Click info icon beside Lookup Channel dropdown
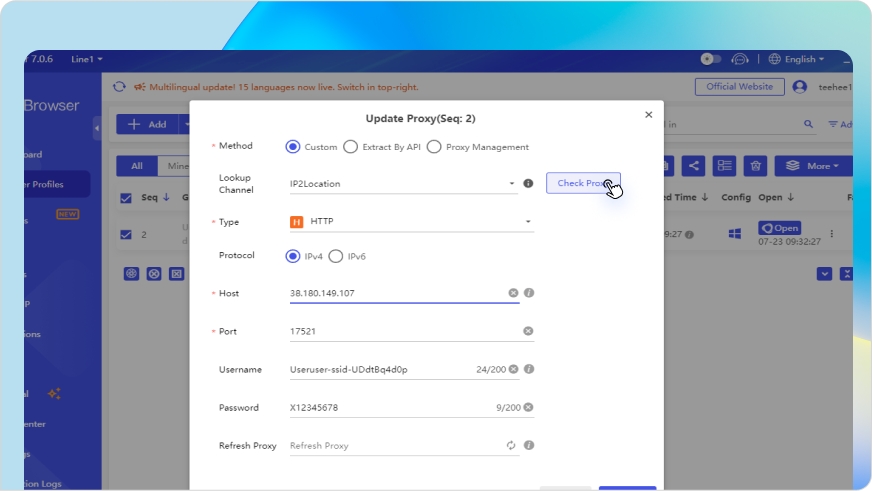This screenshot has height=491, width=872. [x=528, y=184]
